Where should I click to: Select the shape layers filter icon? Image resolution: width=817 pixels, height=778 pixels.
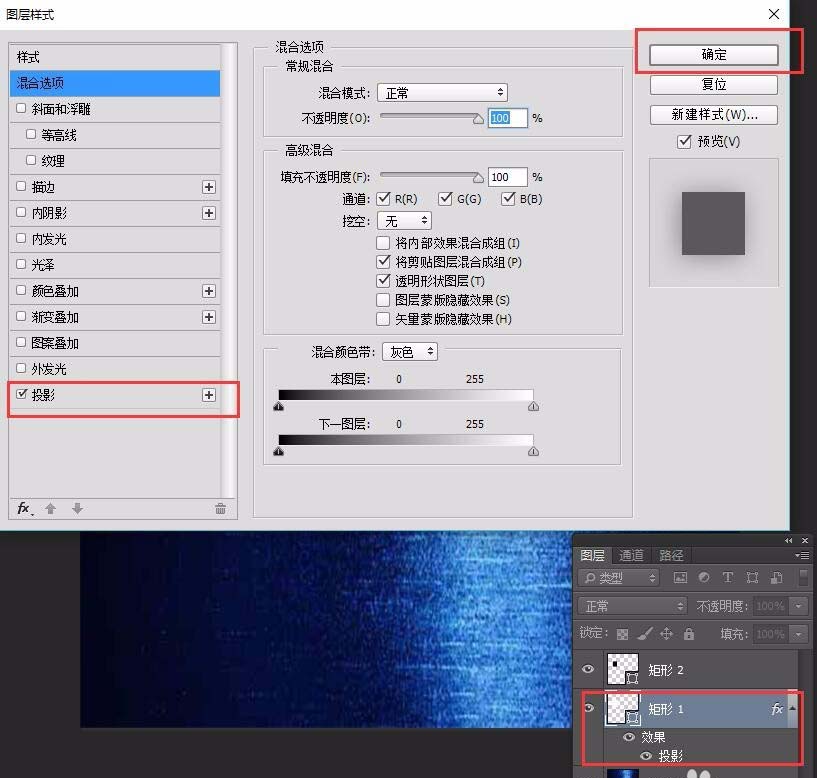pos(752,577)
